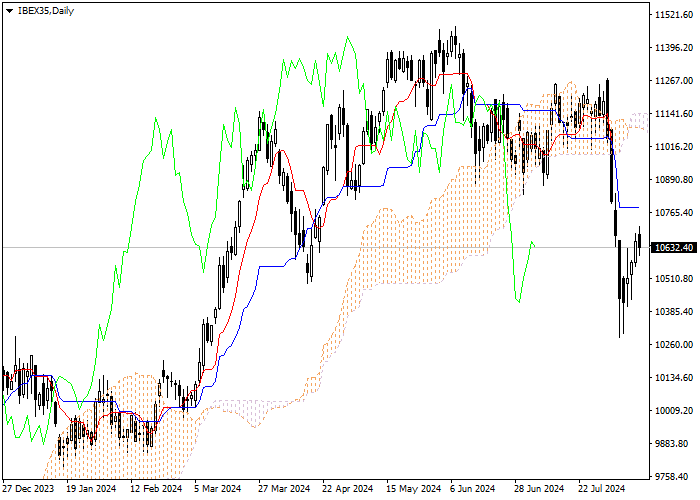
Task: Click the 5 Mar 2024 date label
Action: pos(219,489)
